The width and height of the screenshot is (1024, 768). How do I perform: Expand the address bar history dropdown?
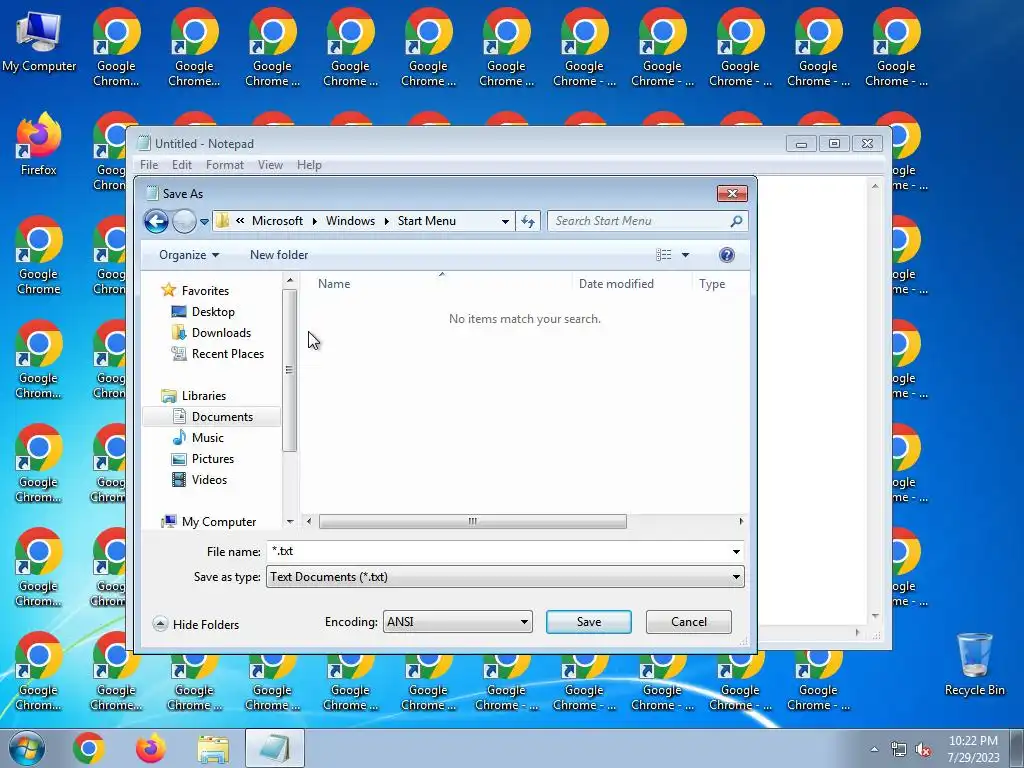[x=505, y=221]
